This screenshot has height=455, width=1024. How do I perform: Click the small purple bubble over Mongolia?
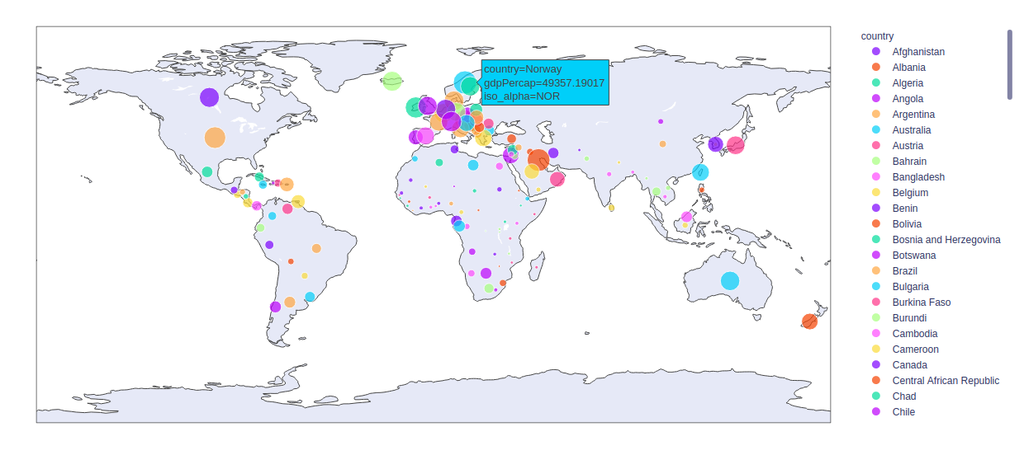coord(660,121)
